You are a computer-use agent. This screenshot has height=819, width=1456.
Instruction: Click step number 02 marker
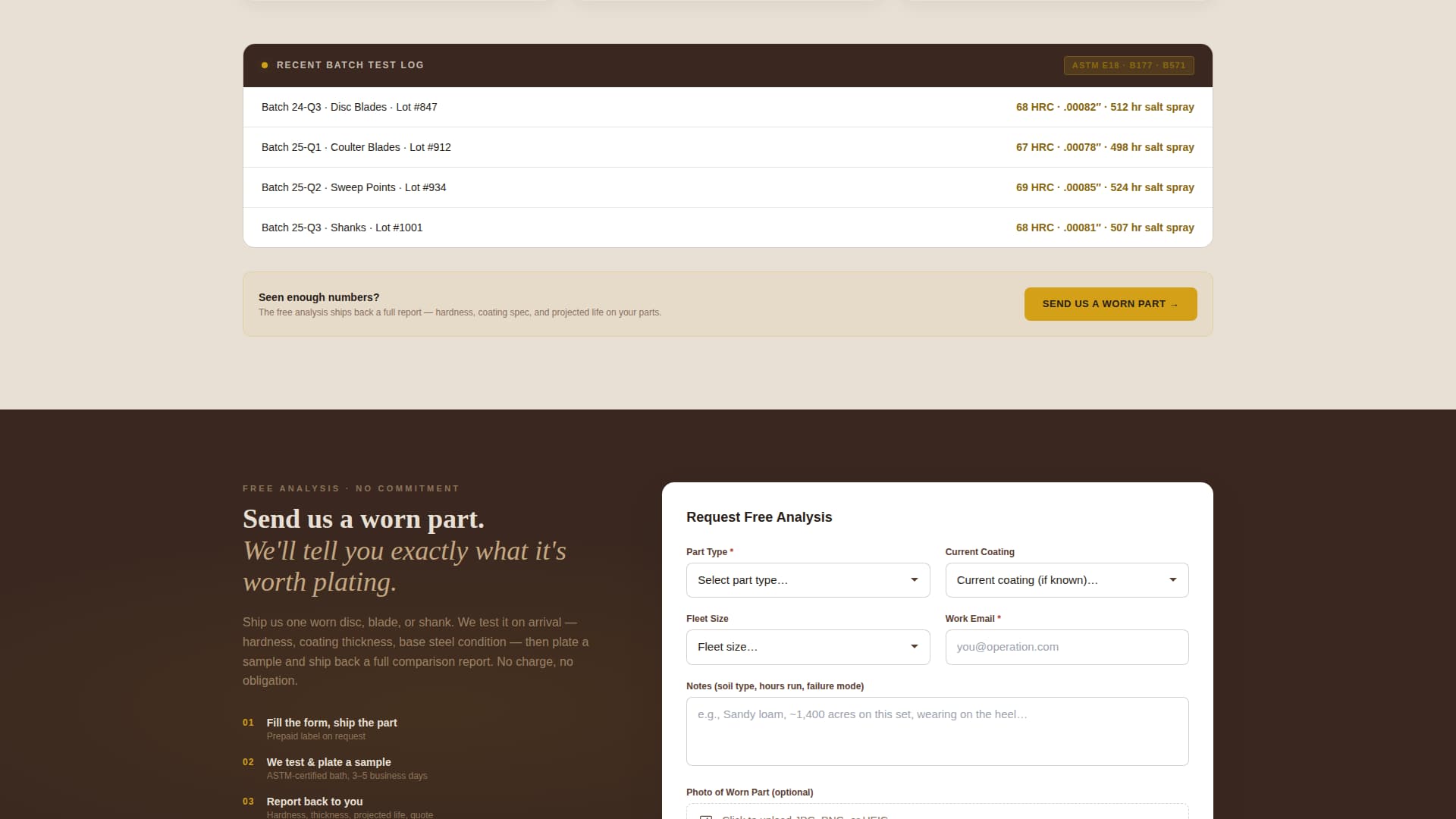pyautogui.click(x=249, y=762)
